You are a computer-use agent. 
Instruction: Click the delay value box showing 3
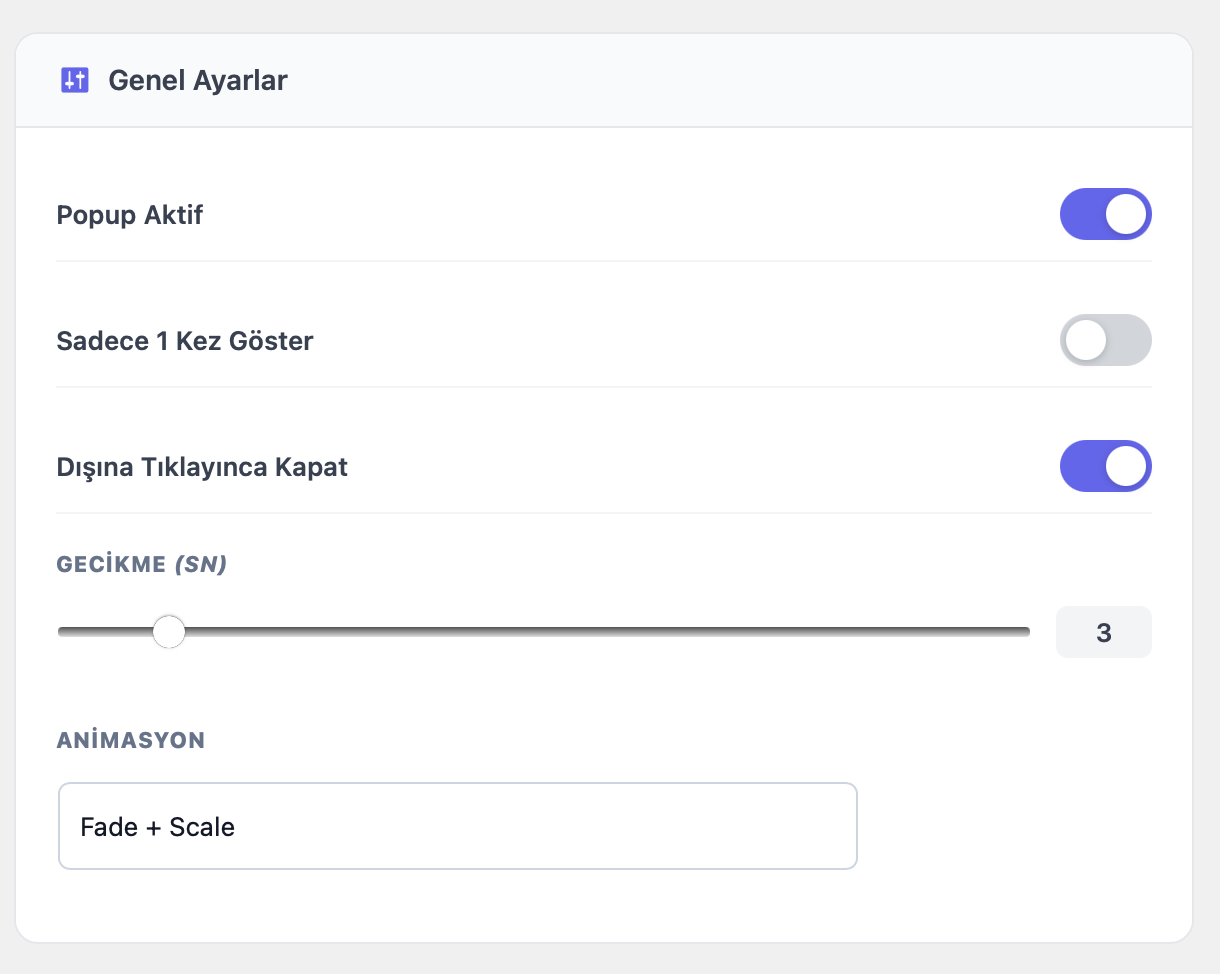pos(1103,632)
